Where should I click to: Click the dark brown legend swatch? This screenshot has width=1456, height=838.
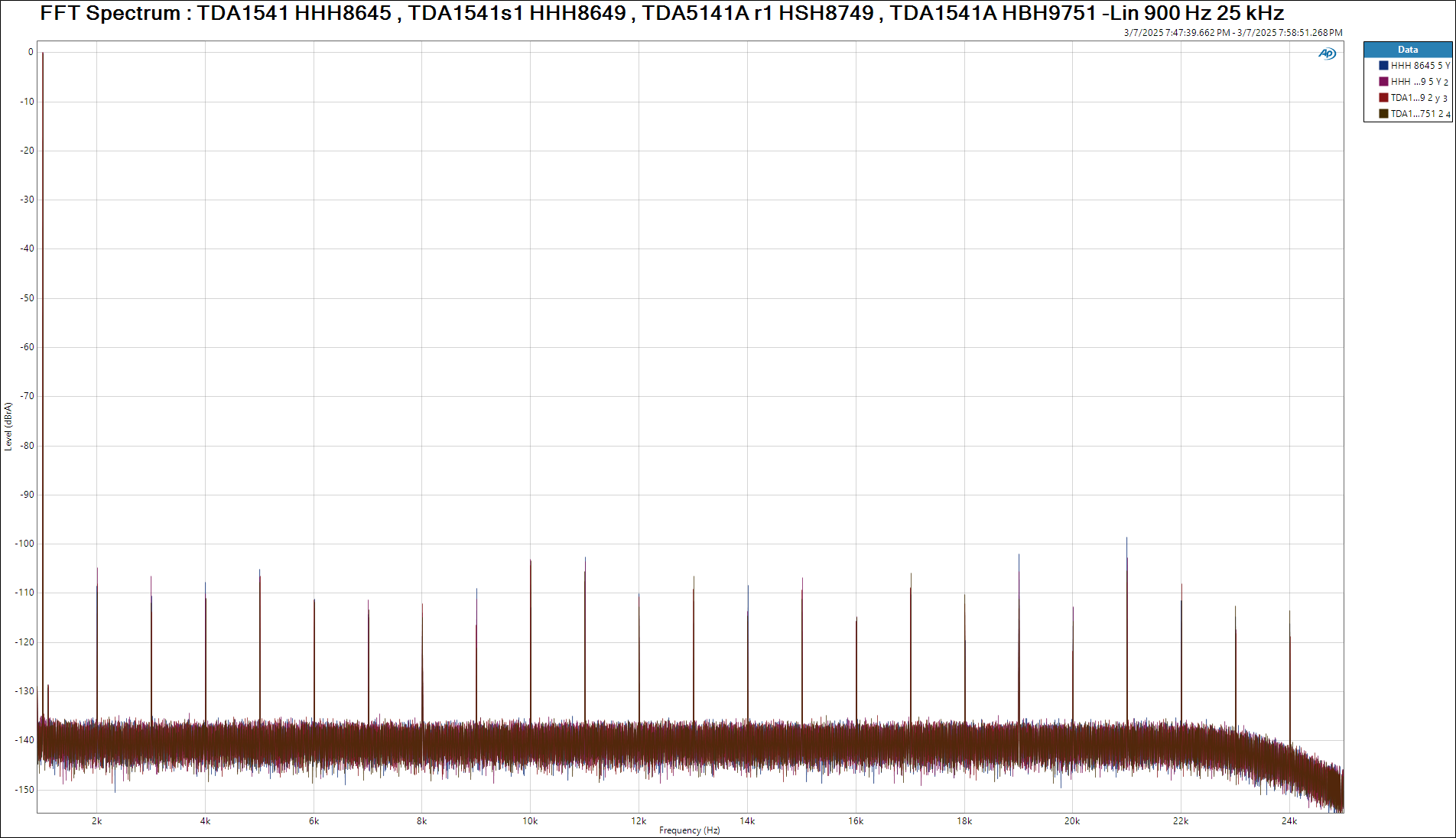coord(1383,114)
